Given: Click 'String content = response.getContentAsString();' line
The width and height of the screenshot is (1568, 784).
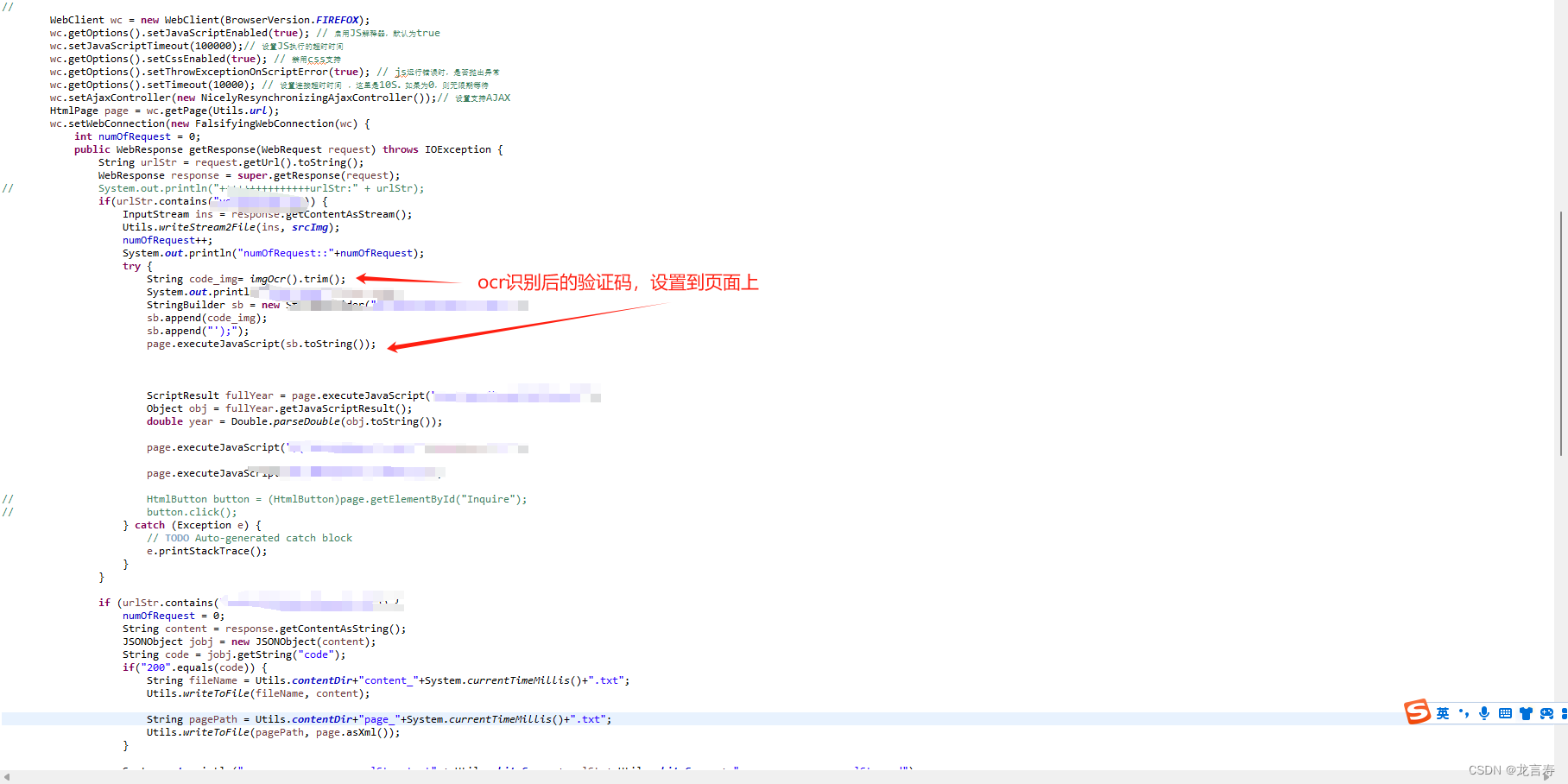Looking at the screenshot, I should pyautogui.click(x=264, y=629).
